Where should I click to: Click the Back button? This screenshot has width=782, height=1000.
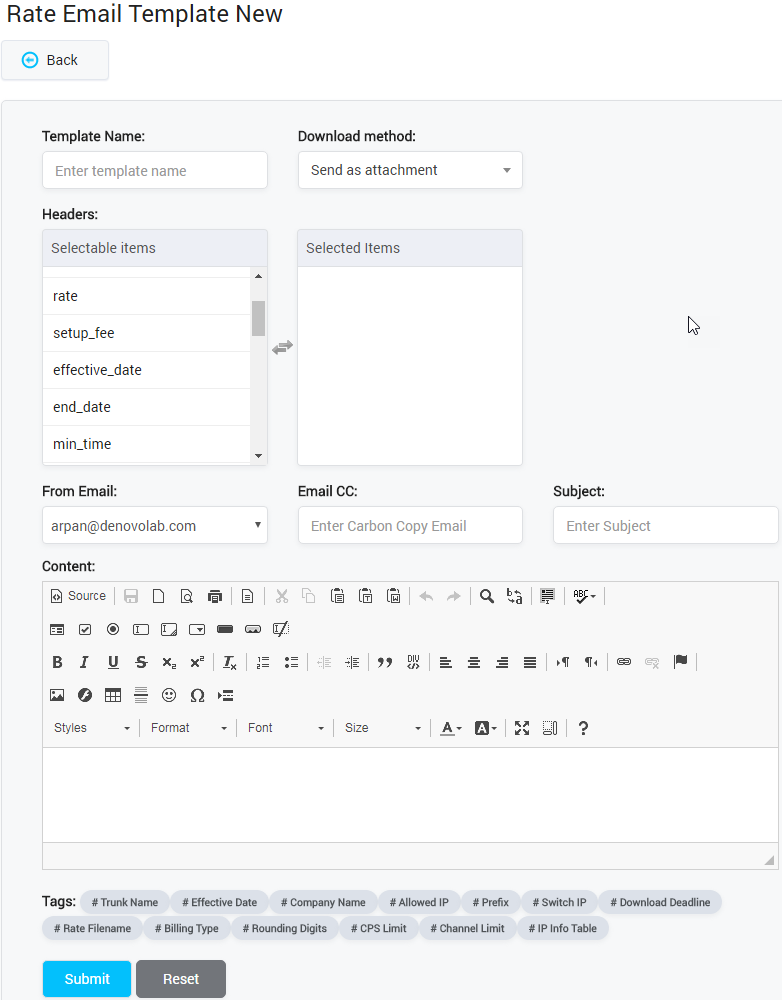coord(55,60)
